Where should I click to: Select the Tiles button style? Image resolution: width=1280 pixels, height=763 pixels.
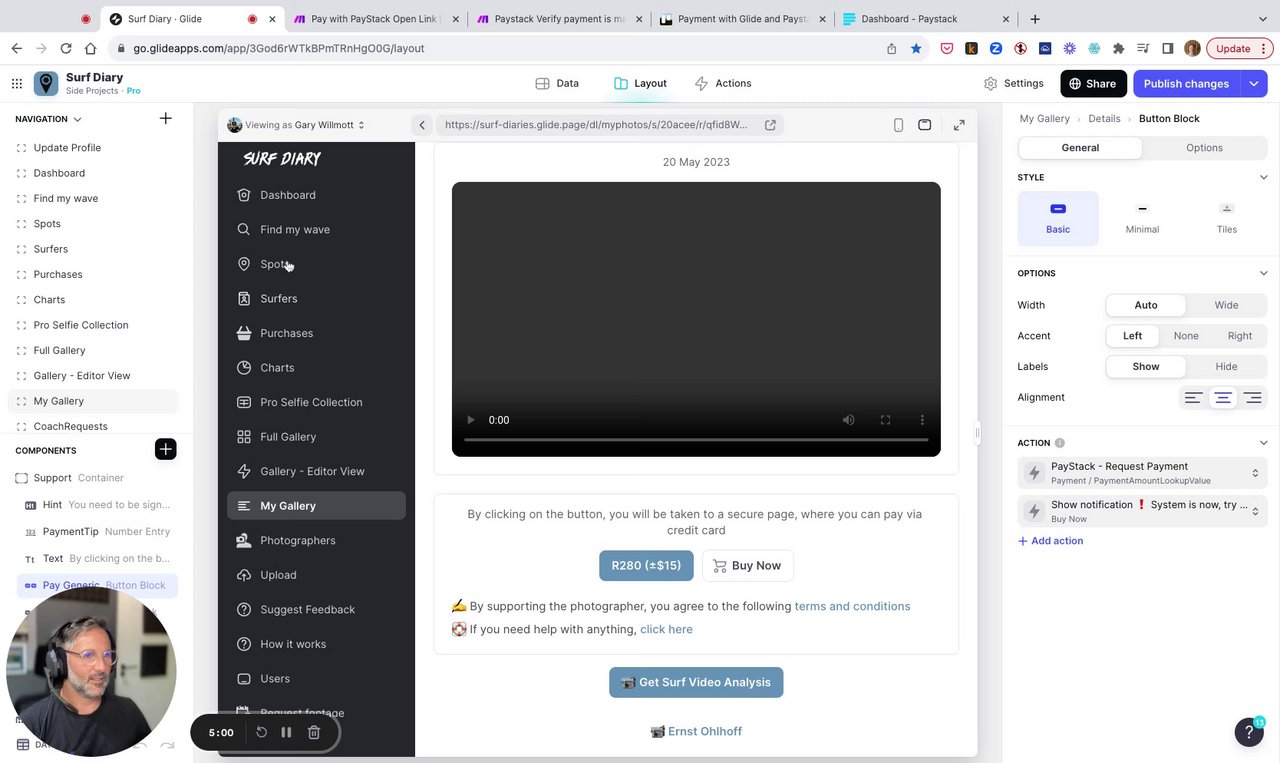[1227, 218]
